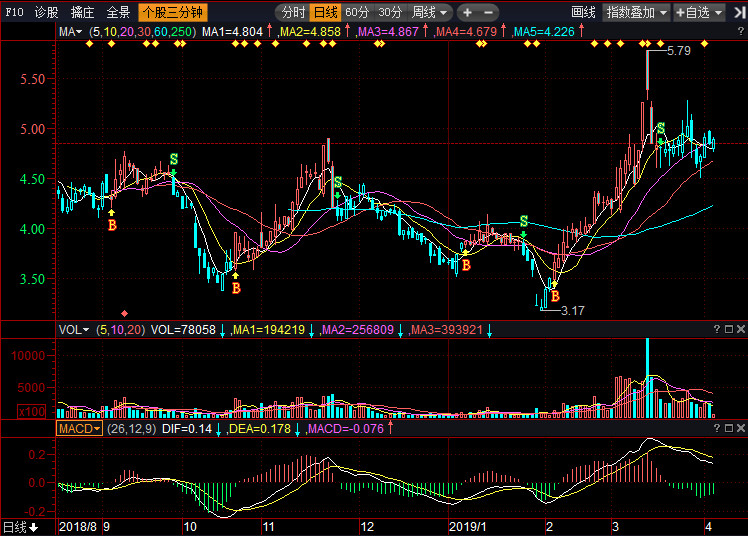Click 5.50 price axis label
Image resolution: width=748 pixels, height=536 pixels.
(32, 79)
